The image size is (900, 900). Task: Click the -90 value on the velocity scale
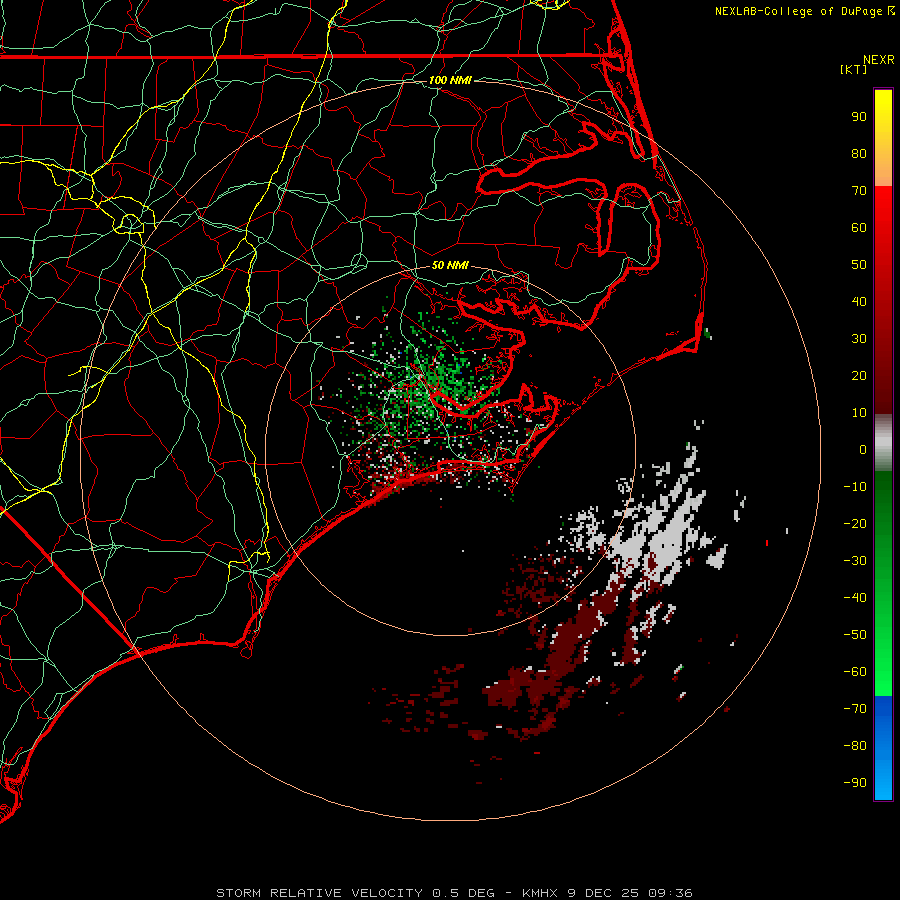(855, 783)
